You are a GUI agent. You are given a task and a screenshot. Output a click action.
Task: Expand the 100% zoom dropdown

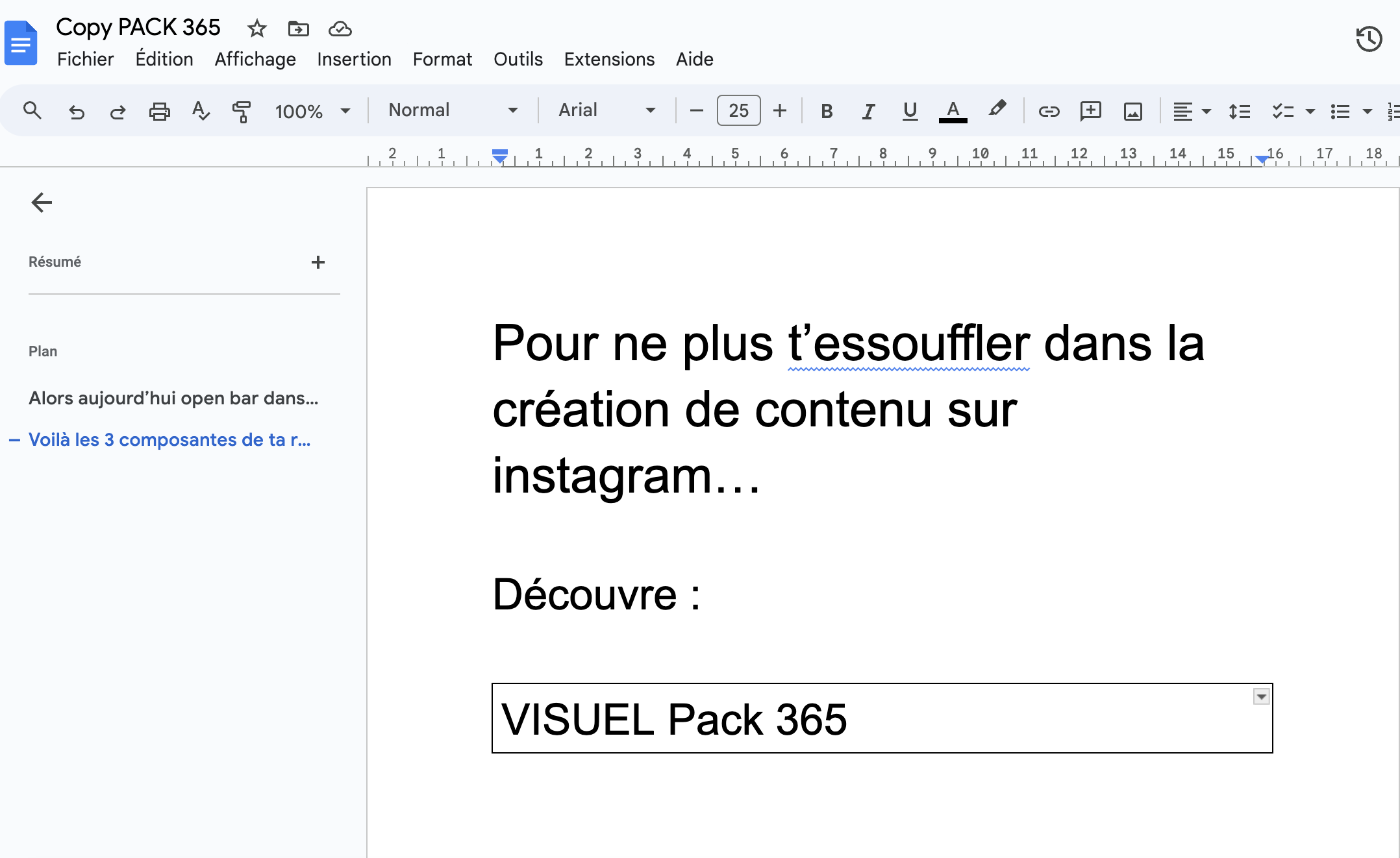pos(312,112)
